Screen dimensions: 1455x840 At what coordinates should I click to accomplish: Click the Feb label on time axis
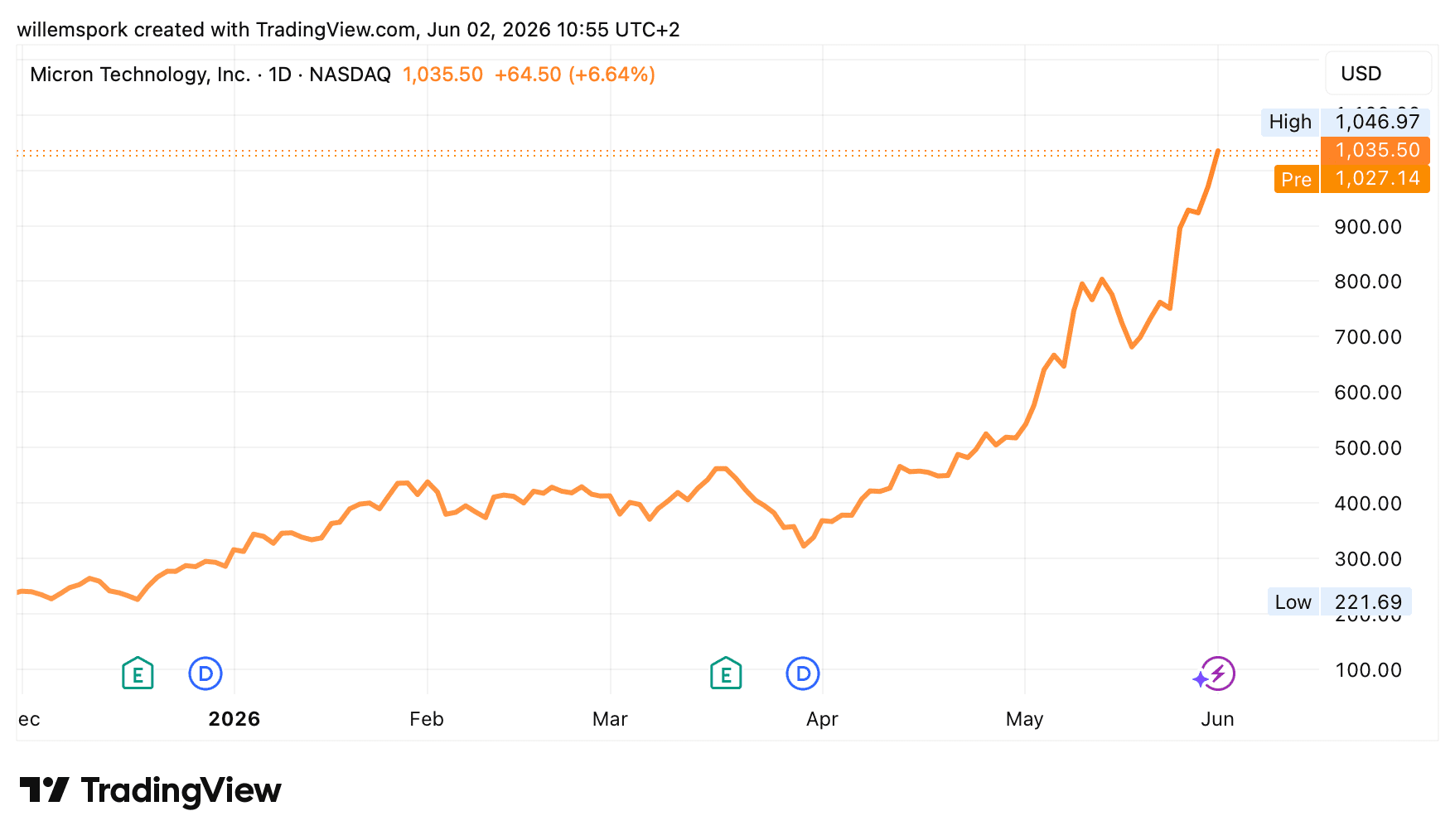(427, 719)
